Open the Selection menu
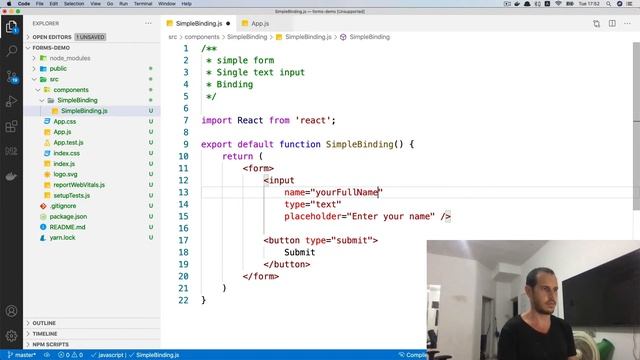 (x=74, y=4)
